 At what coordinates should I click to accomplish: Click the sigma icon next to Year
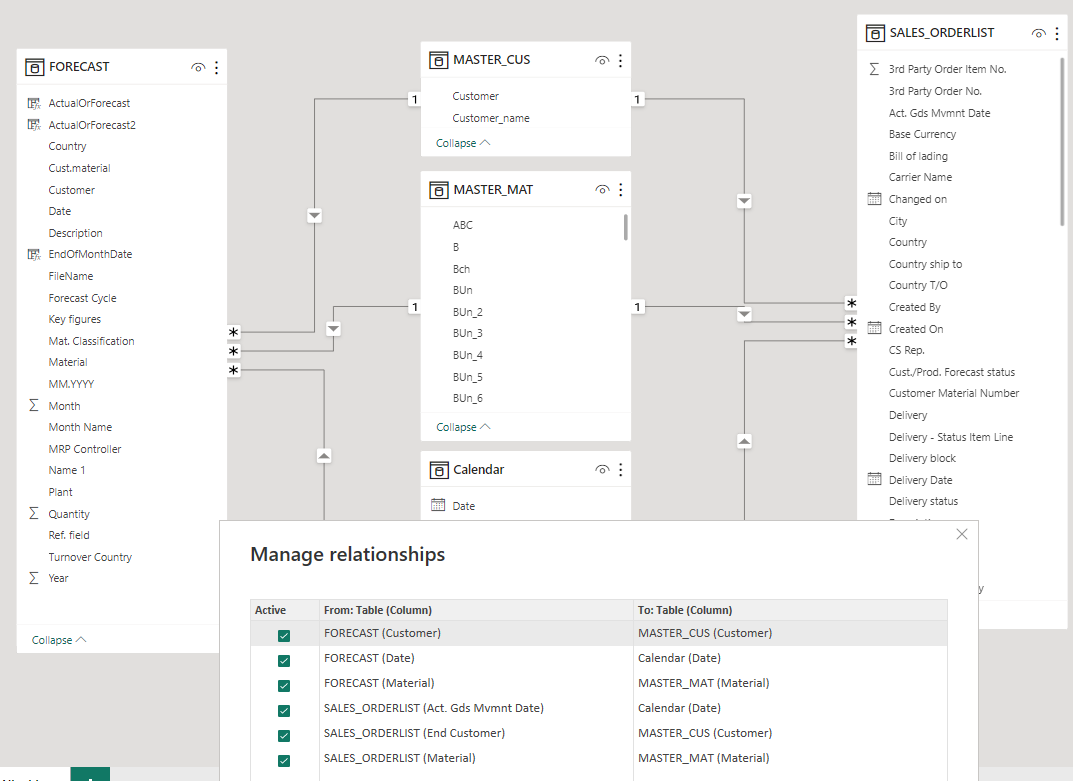click(34, 578)
